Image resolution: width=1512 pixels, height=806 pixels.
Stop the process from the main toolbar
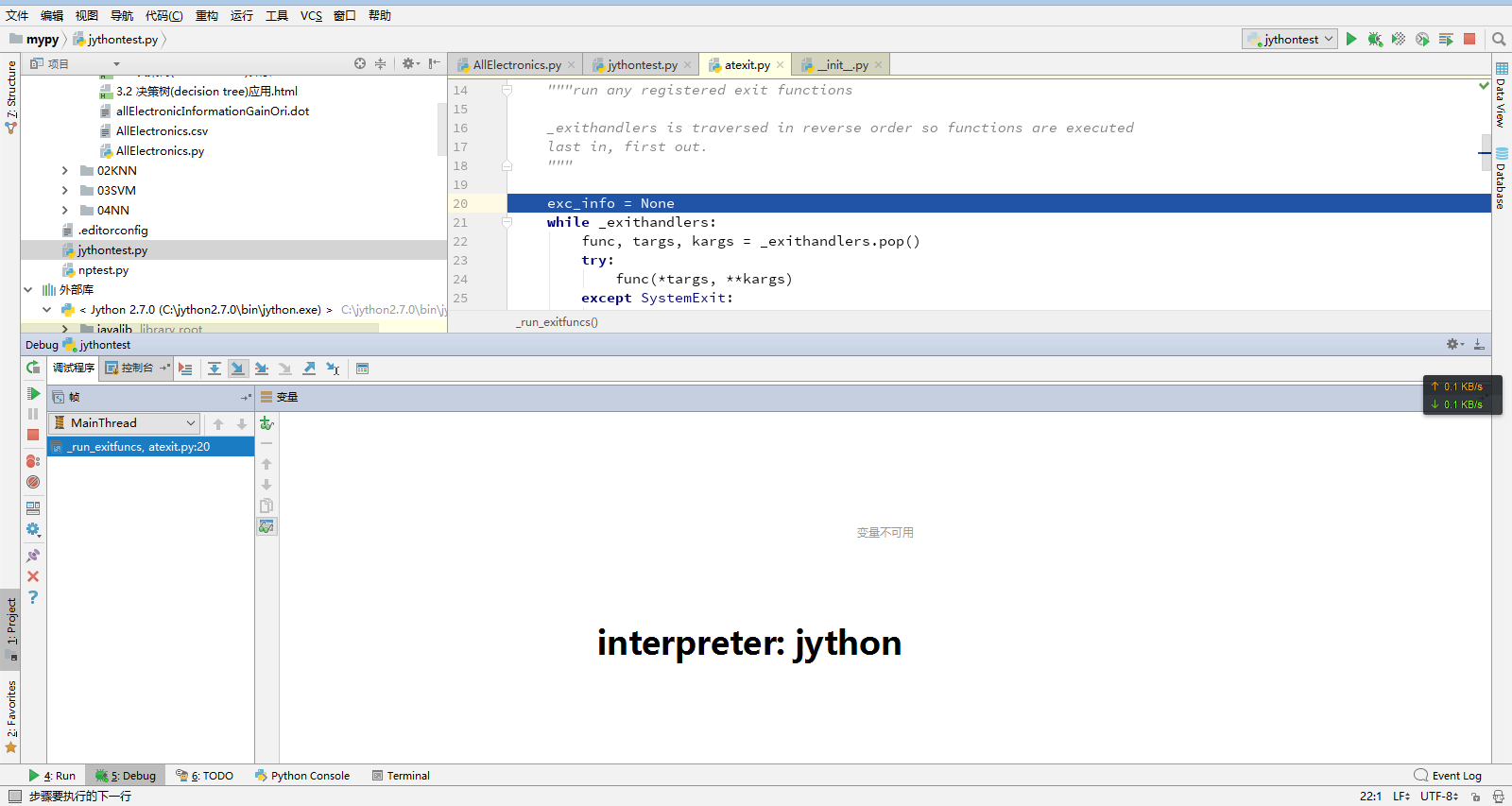click(x=1469, y=39)
